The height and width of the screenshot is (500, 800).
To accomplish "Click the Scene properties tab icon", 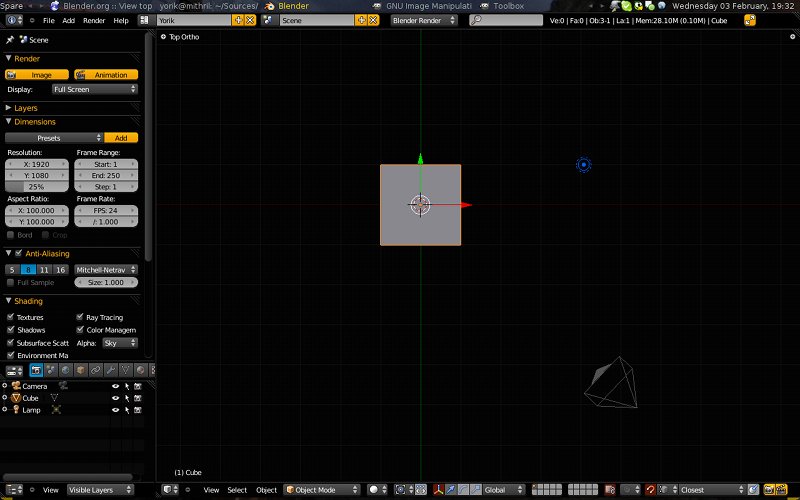I will pyautogui.click(x=51, y=370).
